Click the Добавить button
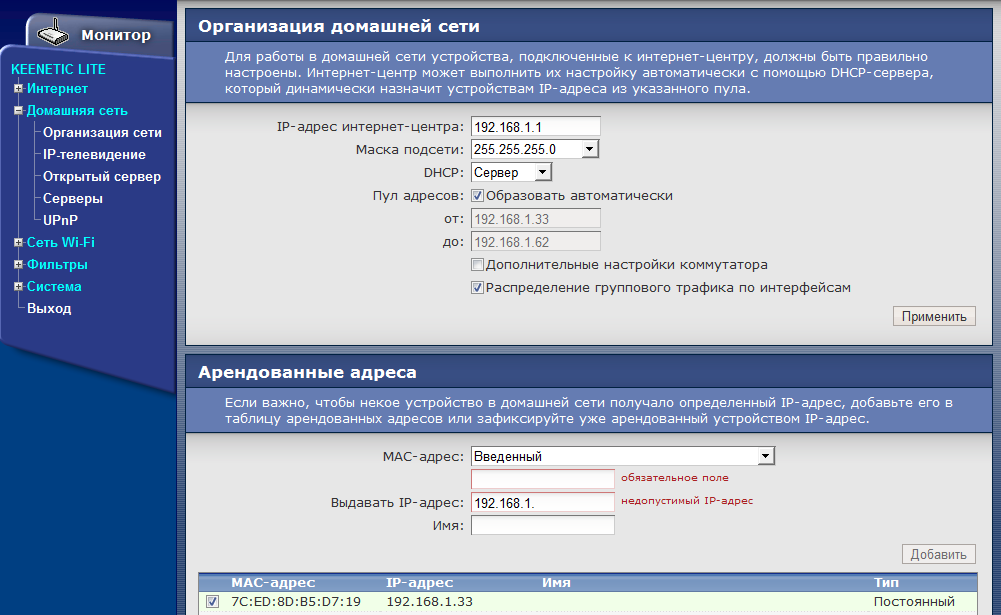The width and height of the screenshot is (1001, 615). point(938,554)
